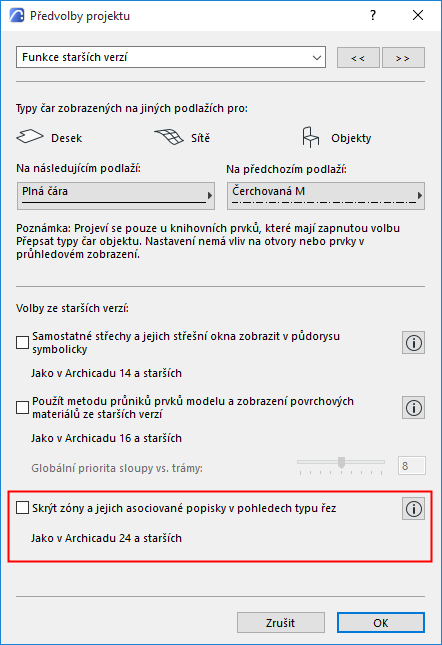
Task: Click the Archicad logo in title bar
Action: [17, 15]
